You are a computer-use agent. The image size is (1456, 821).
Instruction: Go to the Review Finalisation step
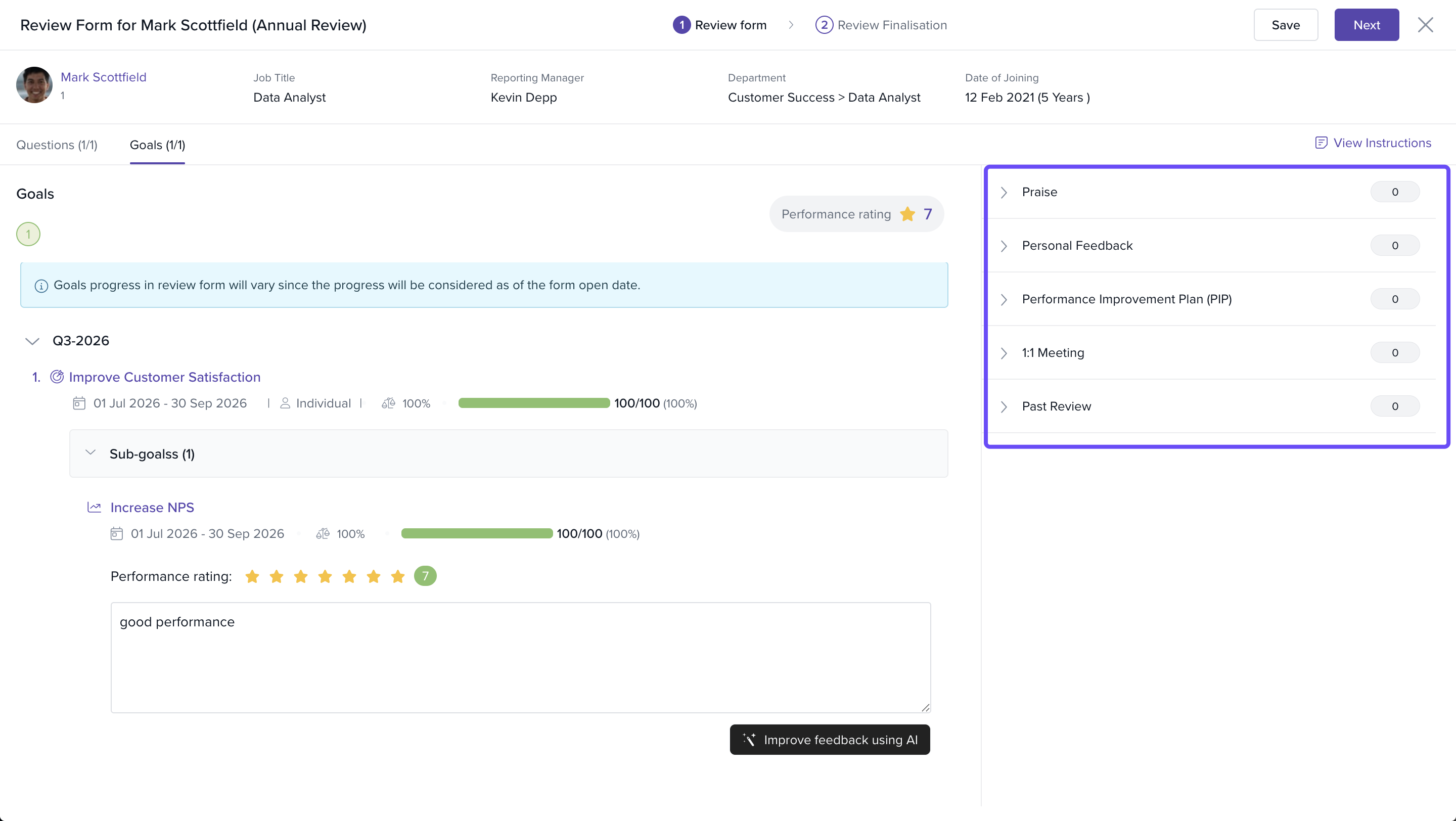click(881, 25)
